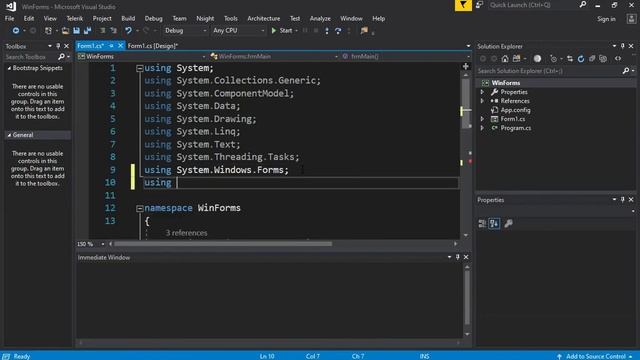
Task: Click Add to Source Control in status bar
Action: (x=596, y=356)
